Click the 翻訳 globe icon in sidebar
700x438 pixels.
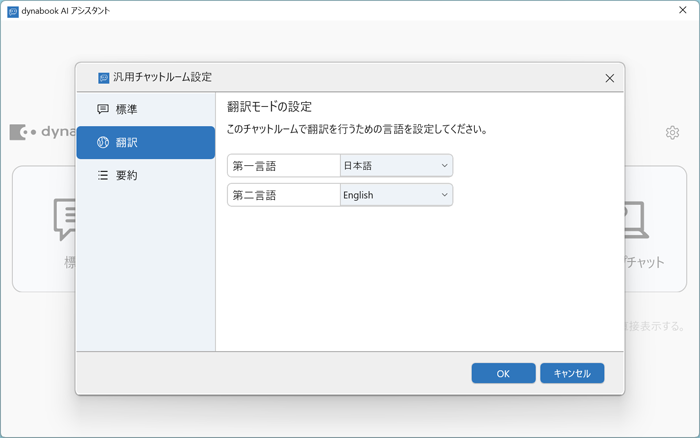(103, 142)
